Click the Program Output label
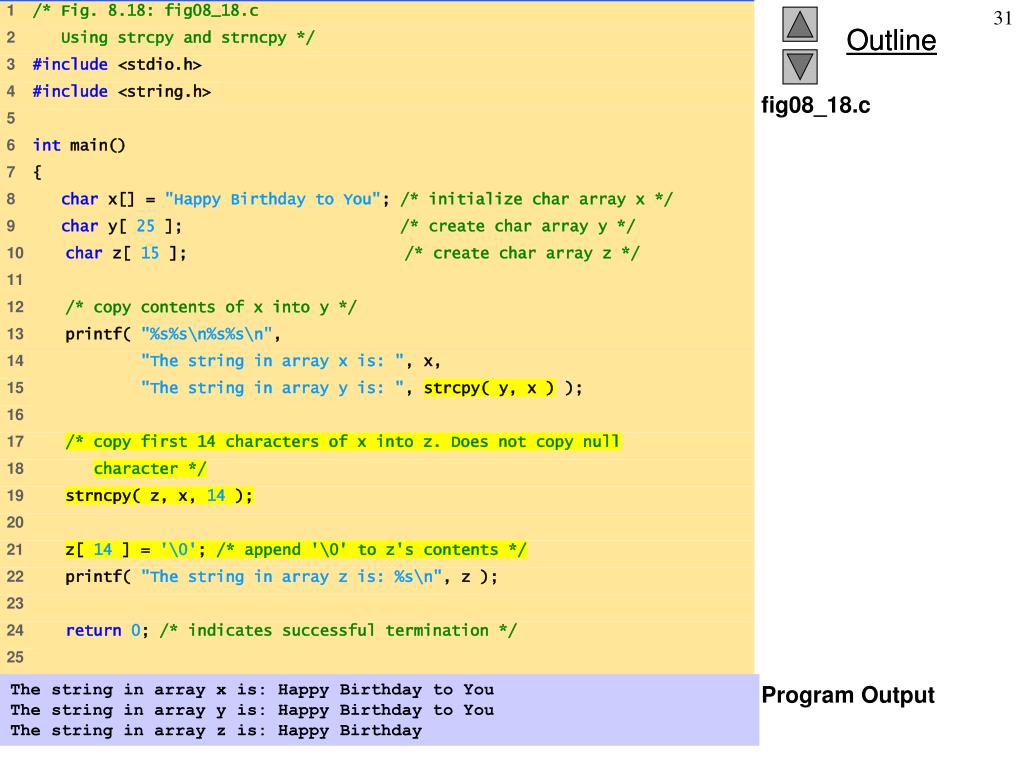This screenshot has height=768, width=1024. click(x=848, y=695)
